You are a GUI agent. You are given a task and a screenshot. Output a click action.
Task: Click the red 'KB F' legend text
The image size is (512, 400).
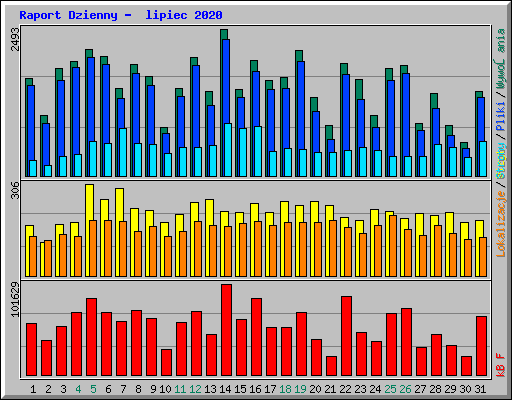(501, 365)
